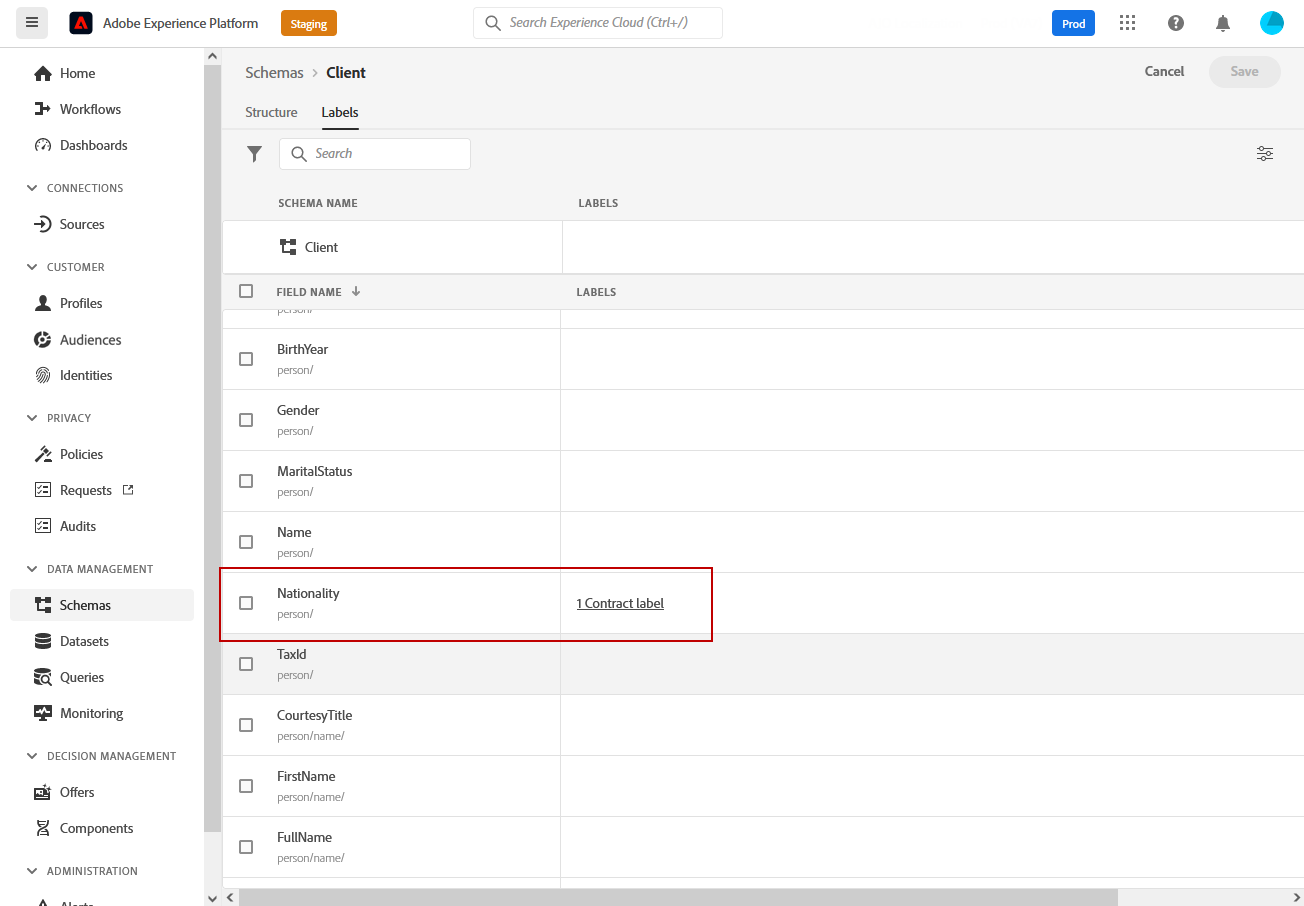This screenshot has width=1304, height=906.
Task: Collapse the Connections section
Action: click(31, 188)
